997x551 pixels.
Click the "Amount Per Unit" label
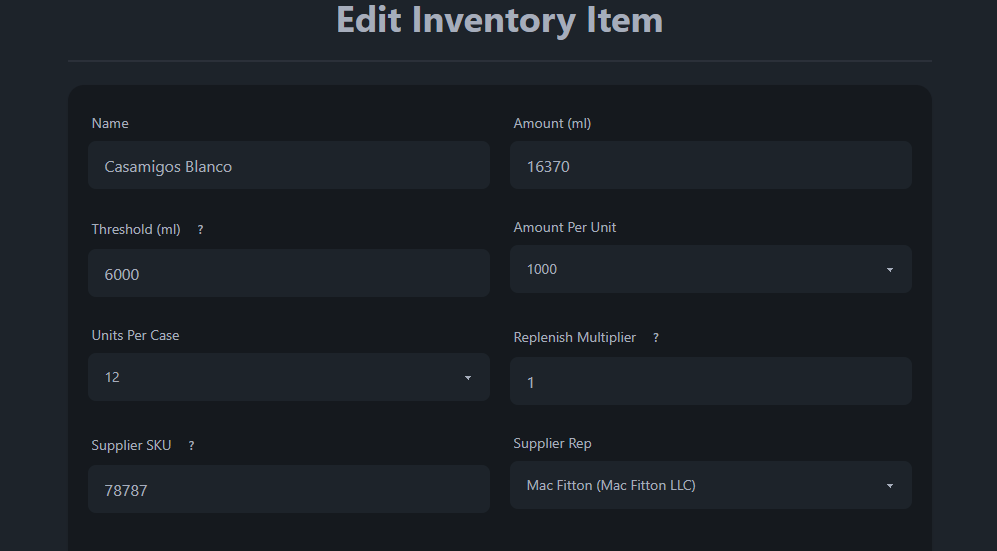click(565, 228)
